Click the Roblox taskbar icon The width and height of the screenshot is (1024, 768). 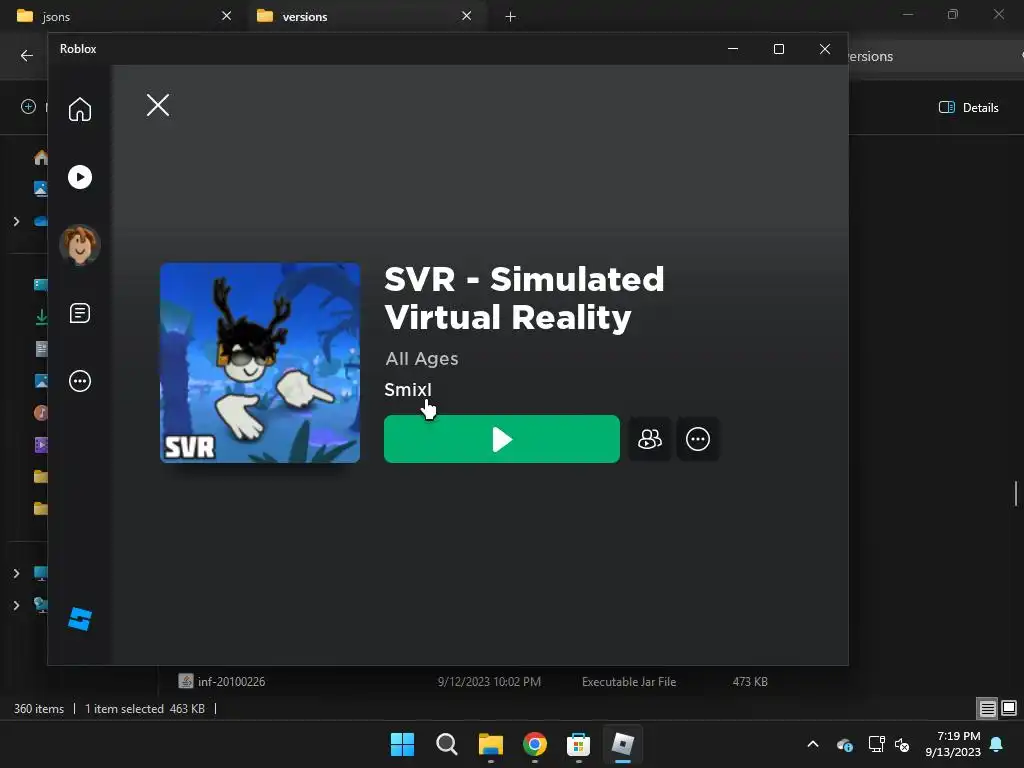622,744
